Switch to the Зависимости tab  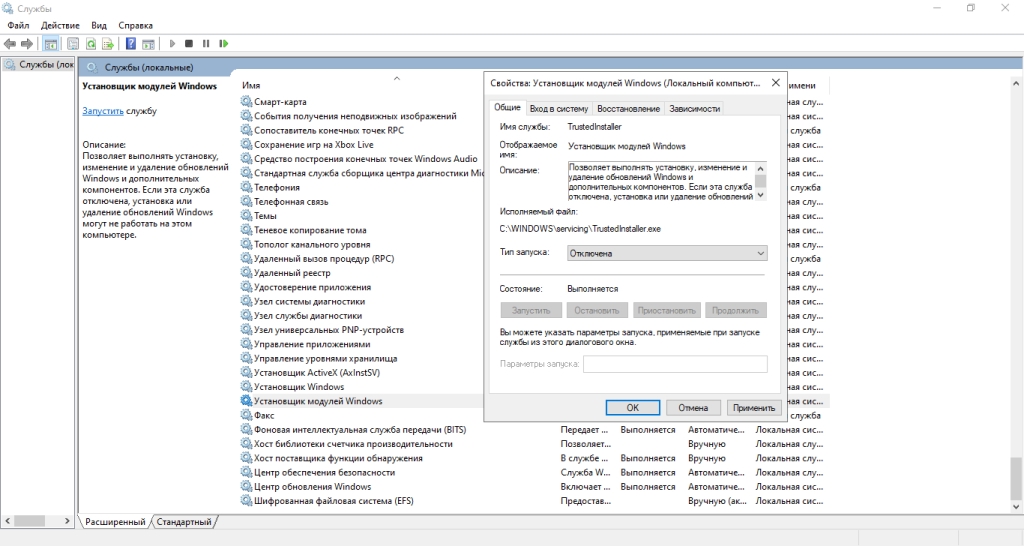[694, 108]
